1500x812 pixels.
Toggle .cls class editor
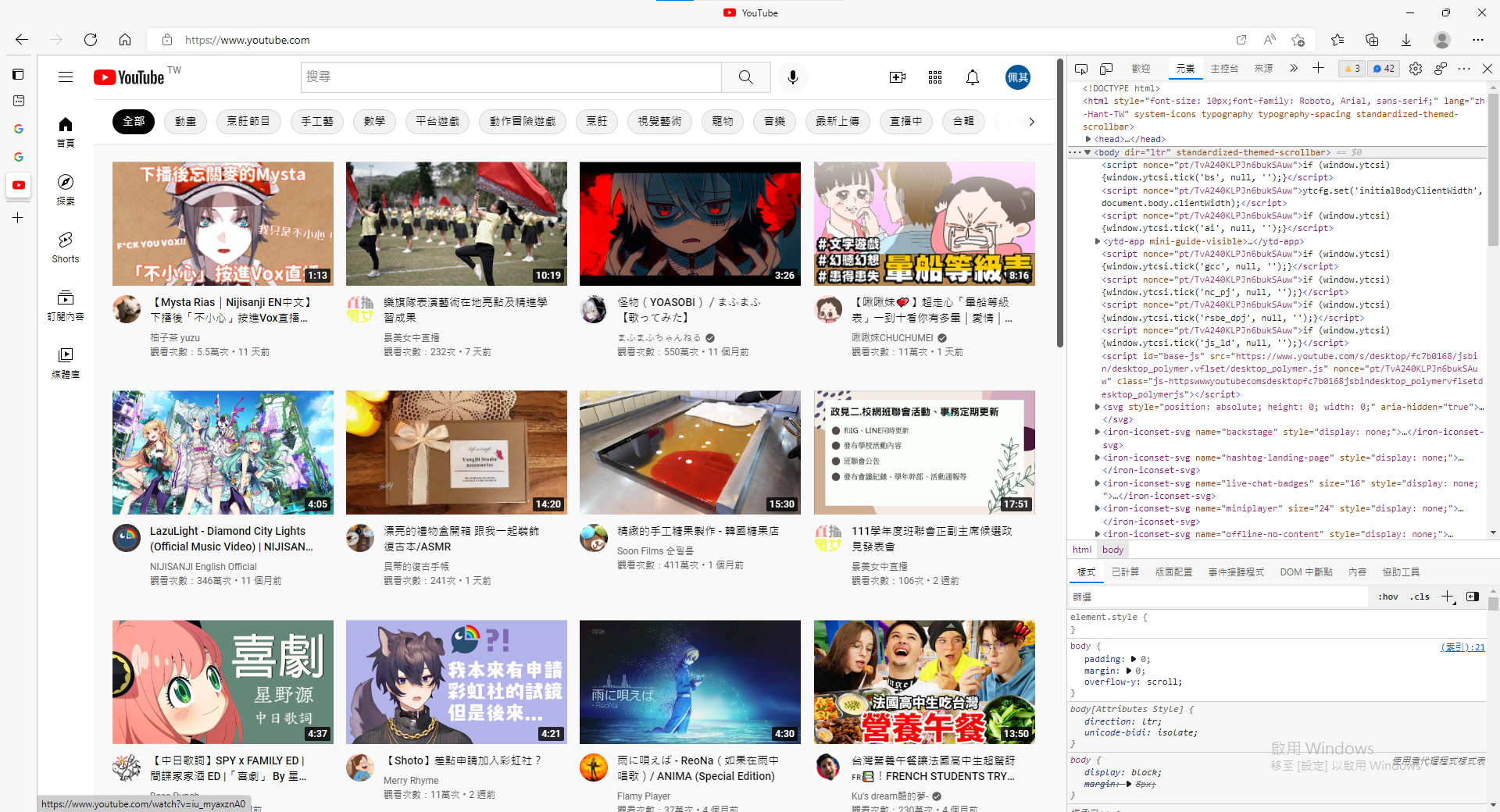click(x=1420, y=597)
